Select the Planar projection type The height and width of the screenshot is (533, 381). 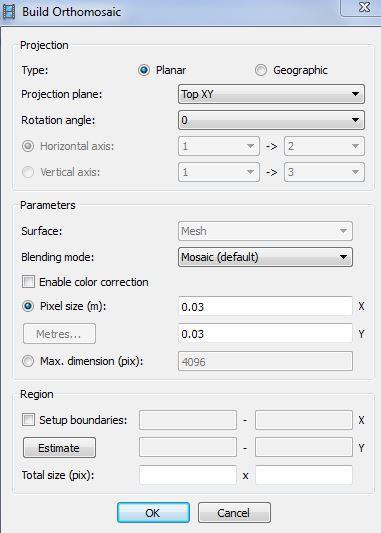[x=144, y=70]
